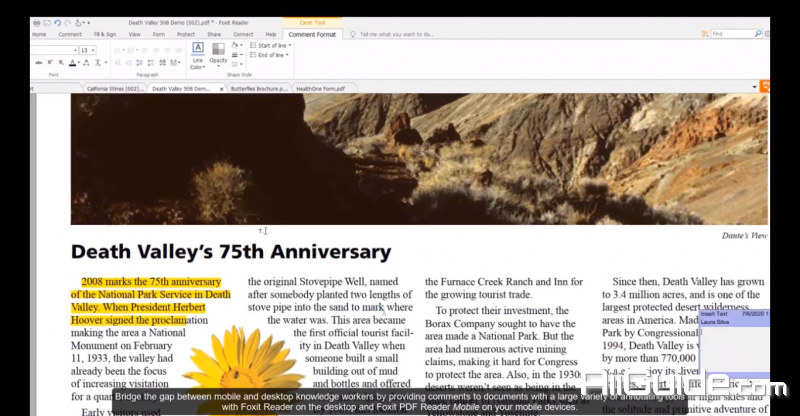Click the advanced search folder icon
Viewport: 800px width, 416px height.
705,34
